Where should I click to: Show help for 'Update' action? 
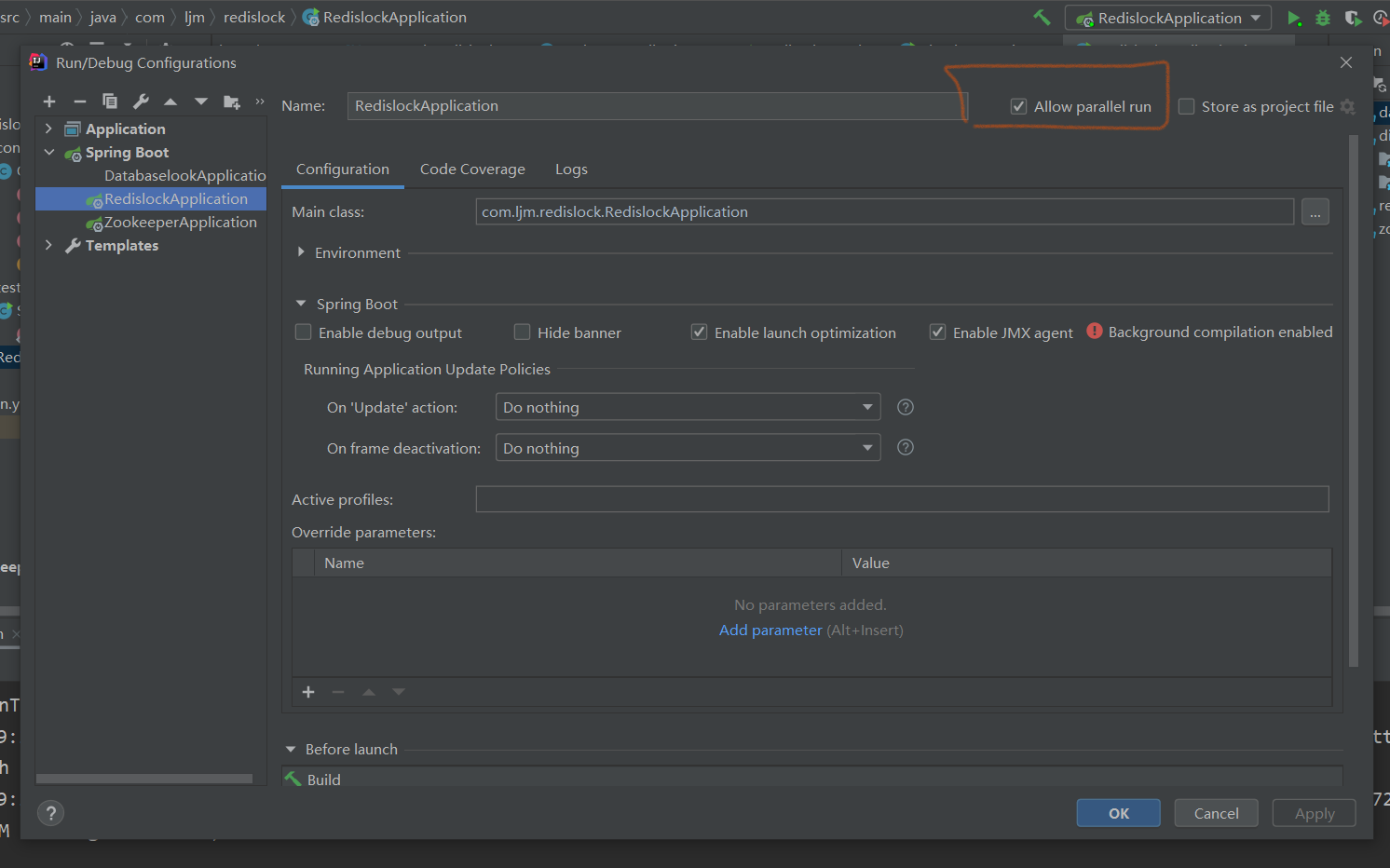pos(906,407)
